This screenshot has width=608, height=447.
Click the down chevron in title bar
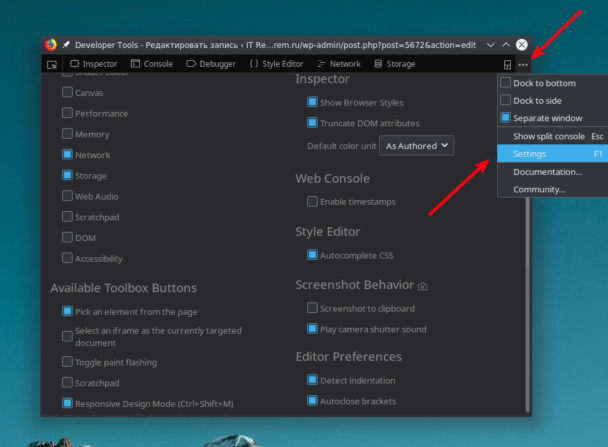[x=491, y=45]
